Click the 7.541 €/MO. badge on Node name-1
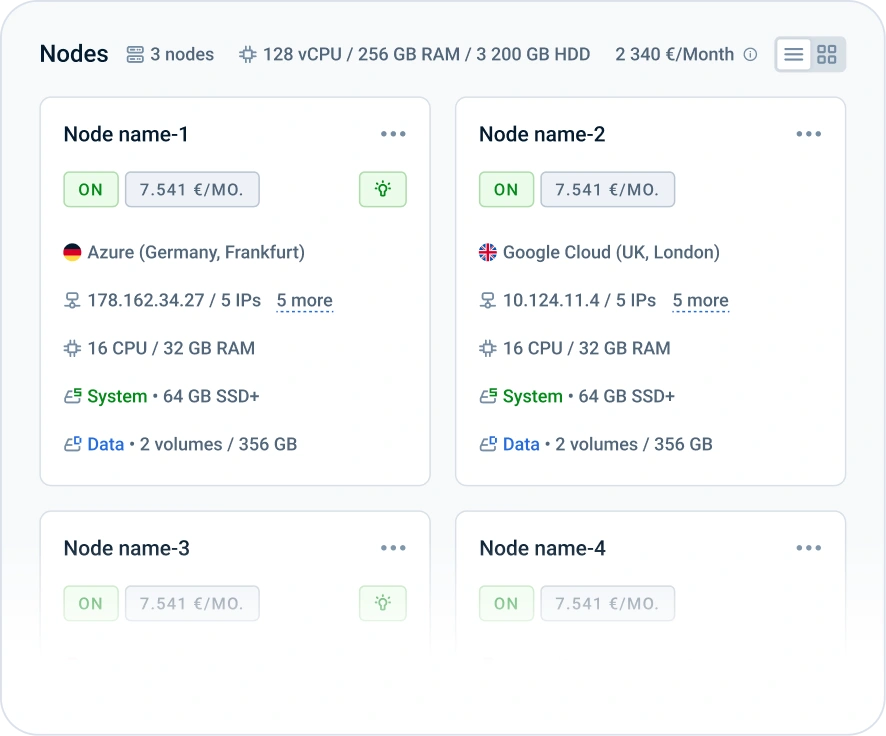 coord(192,189)
